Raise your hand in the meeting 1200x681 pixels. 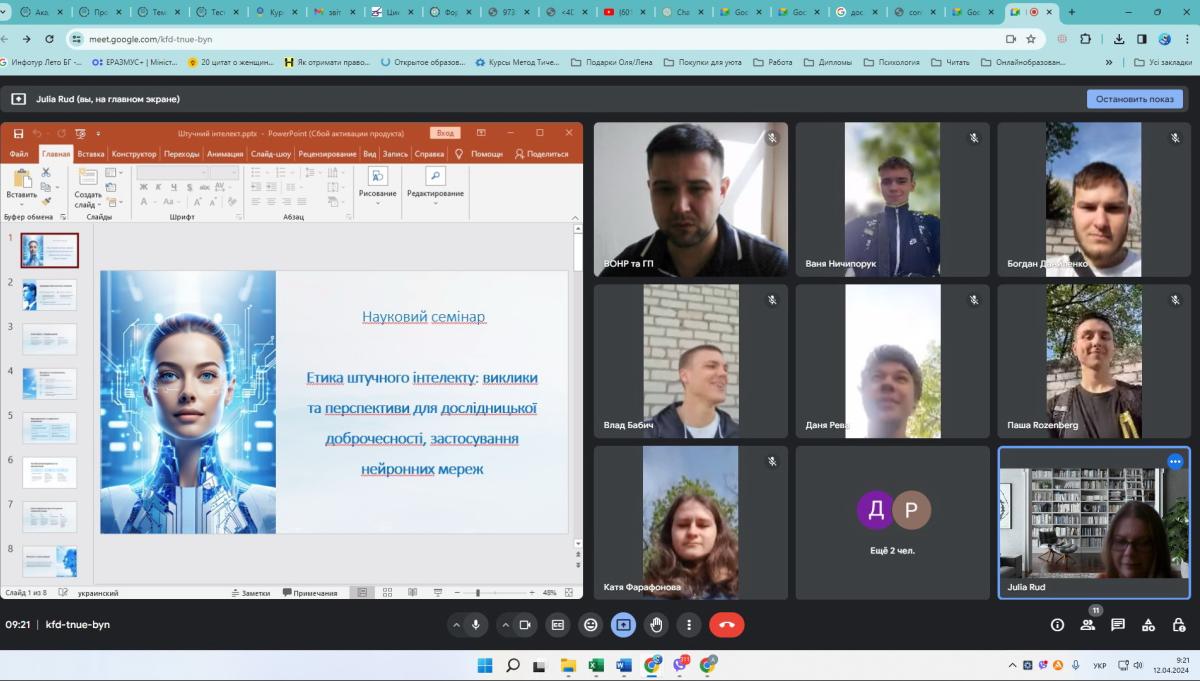pyautogui.click(x=656, y=625)
